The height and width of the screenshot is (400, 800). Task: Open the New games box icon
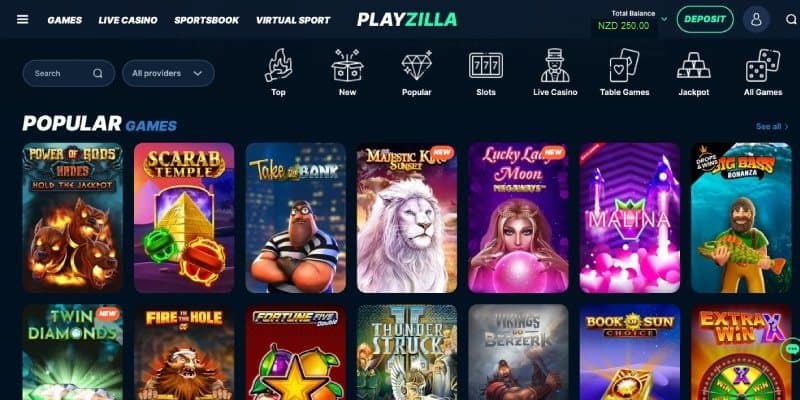click(x=347, y=65)
